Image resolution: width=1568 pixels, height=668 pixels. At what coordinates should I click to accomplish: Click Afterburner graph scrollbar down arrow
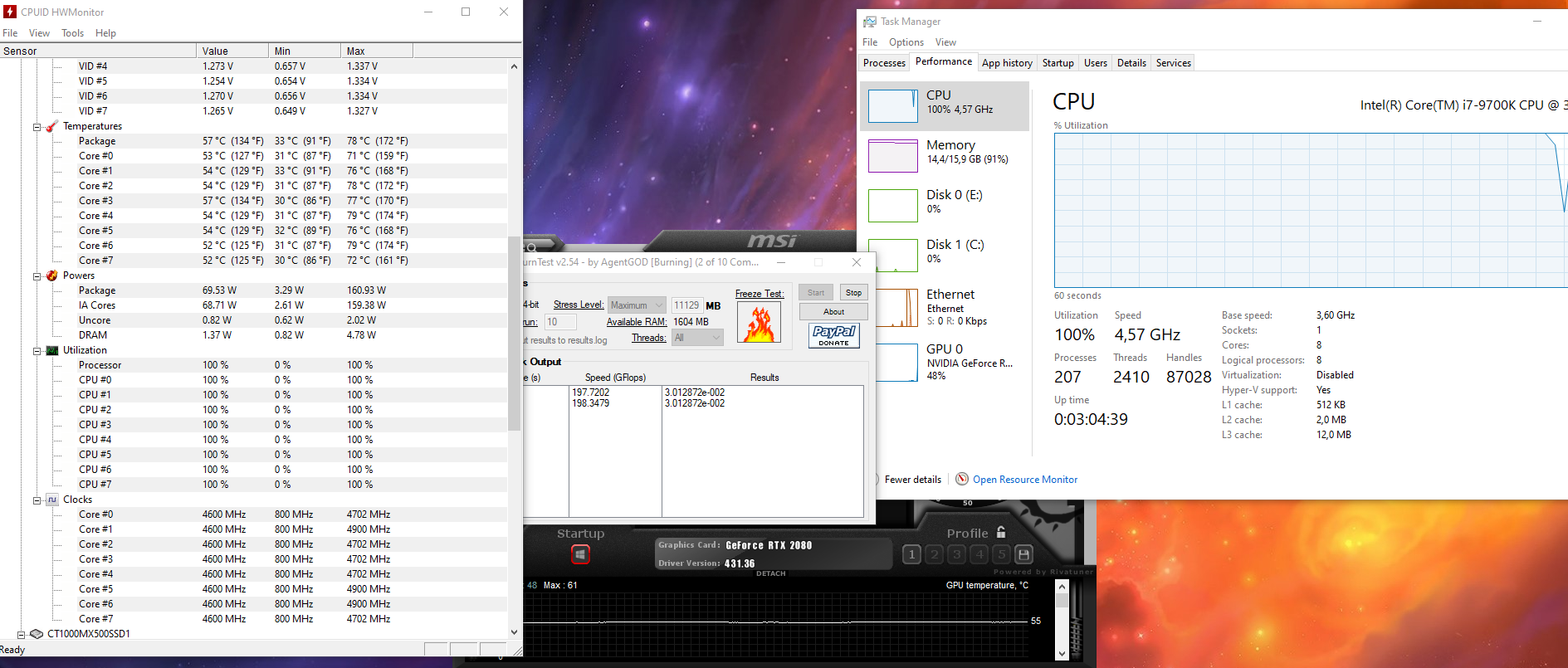[x=1062, y=654]
